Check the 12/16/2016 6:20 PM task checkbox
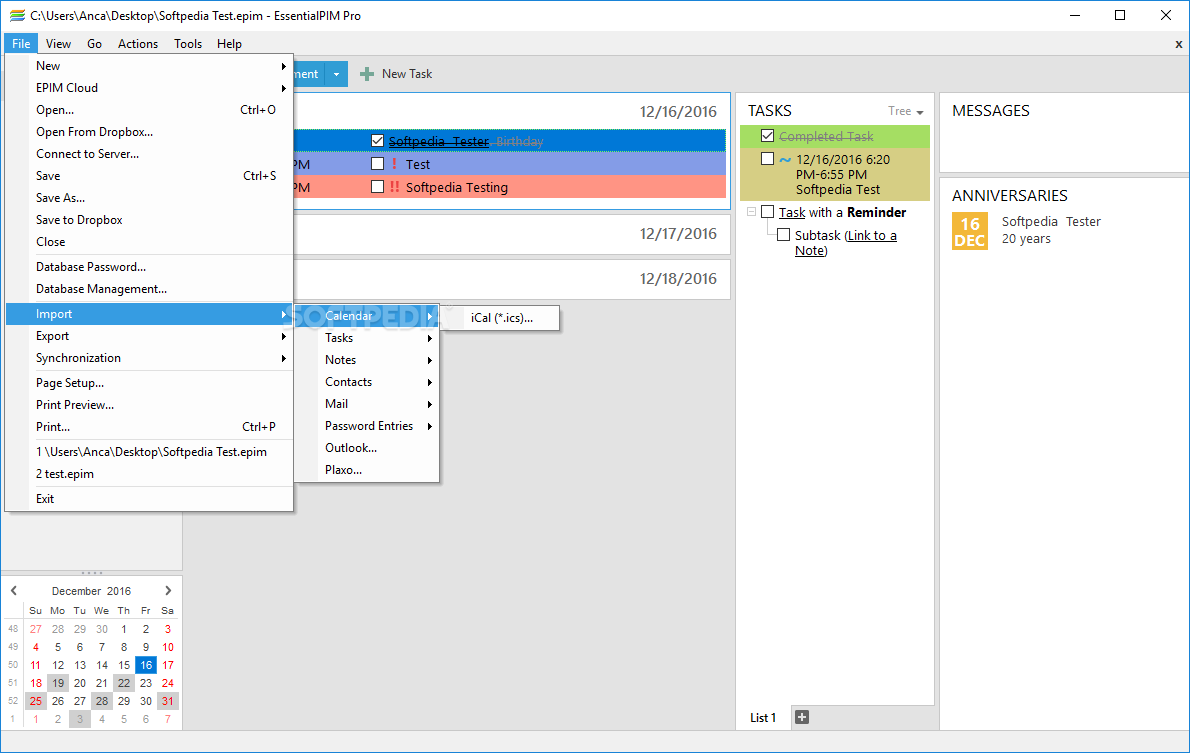 tap(767, 159)
